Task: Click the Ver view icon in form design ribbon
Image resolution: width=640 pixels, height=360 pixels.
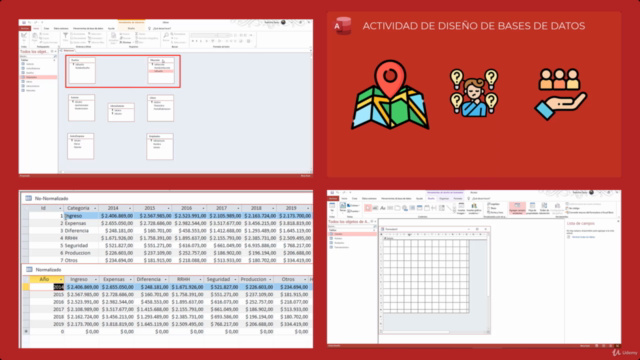Action: 332,207
